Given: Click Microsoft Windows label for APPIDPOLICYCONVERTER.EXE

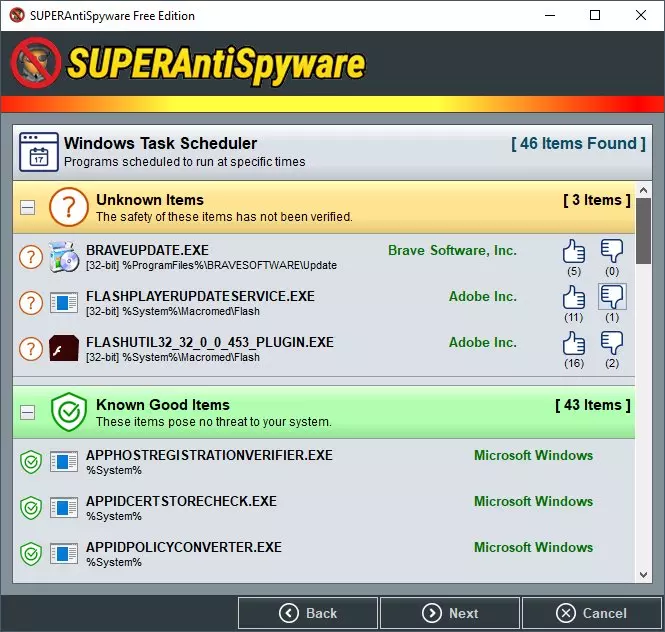Looking at the screenshot, I should [x=534, y=547].
